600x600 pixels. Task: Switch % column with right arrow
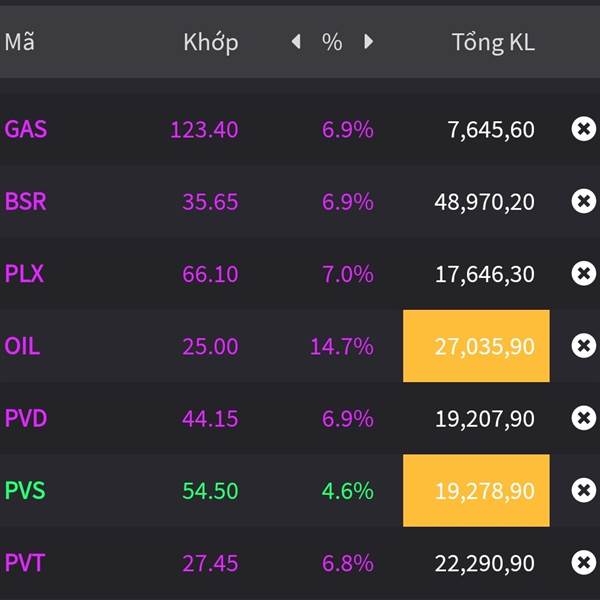click(x=368, y=42)
